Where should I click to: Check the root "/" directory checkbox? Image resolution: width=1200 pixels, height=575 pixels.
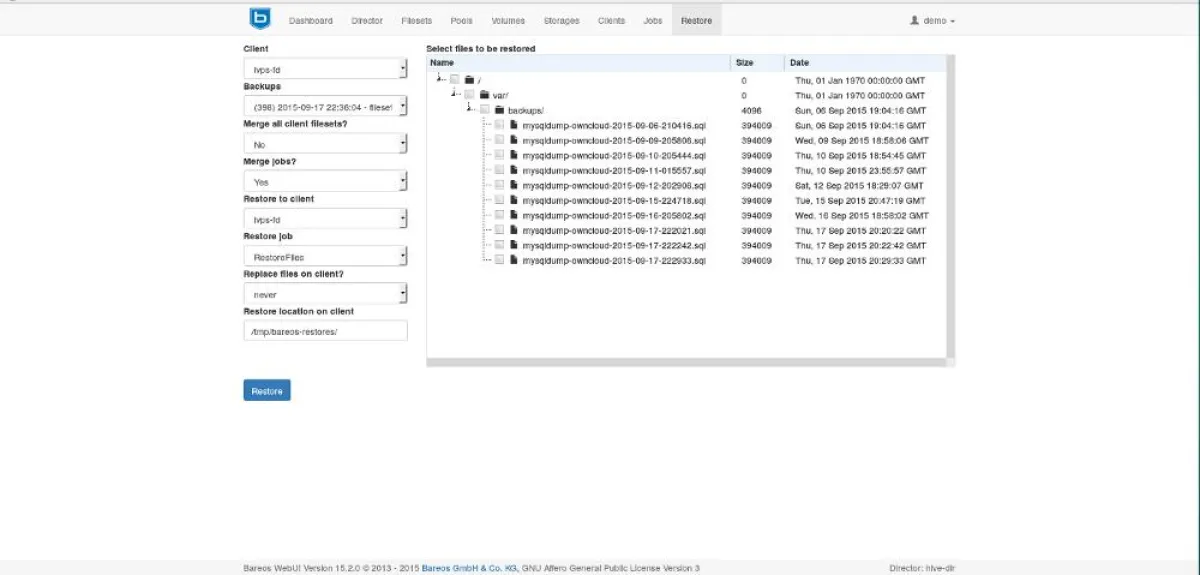(x=454, y=79)
